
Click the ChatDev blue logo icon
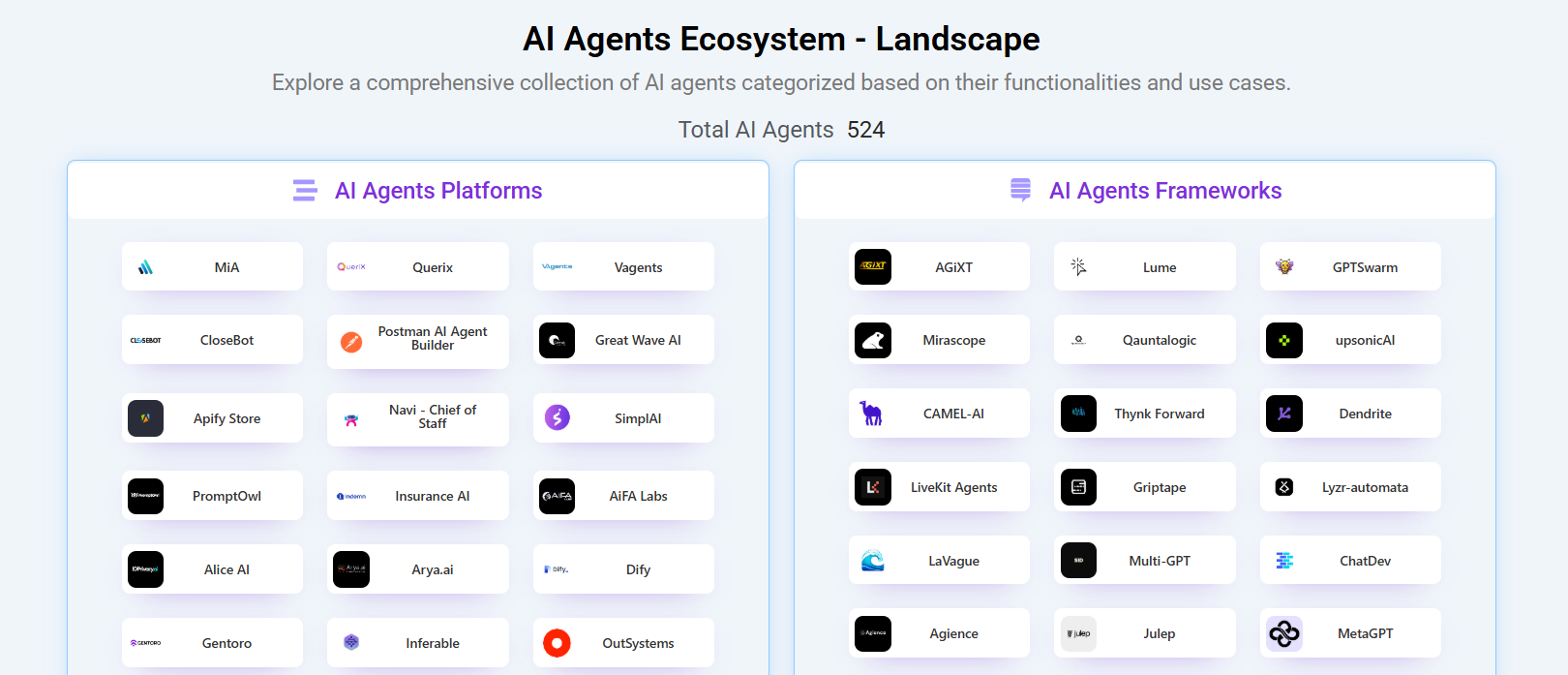coord(1284,561)
